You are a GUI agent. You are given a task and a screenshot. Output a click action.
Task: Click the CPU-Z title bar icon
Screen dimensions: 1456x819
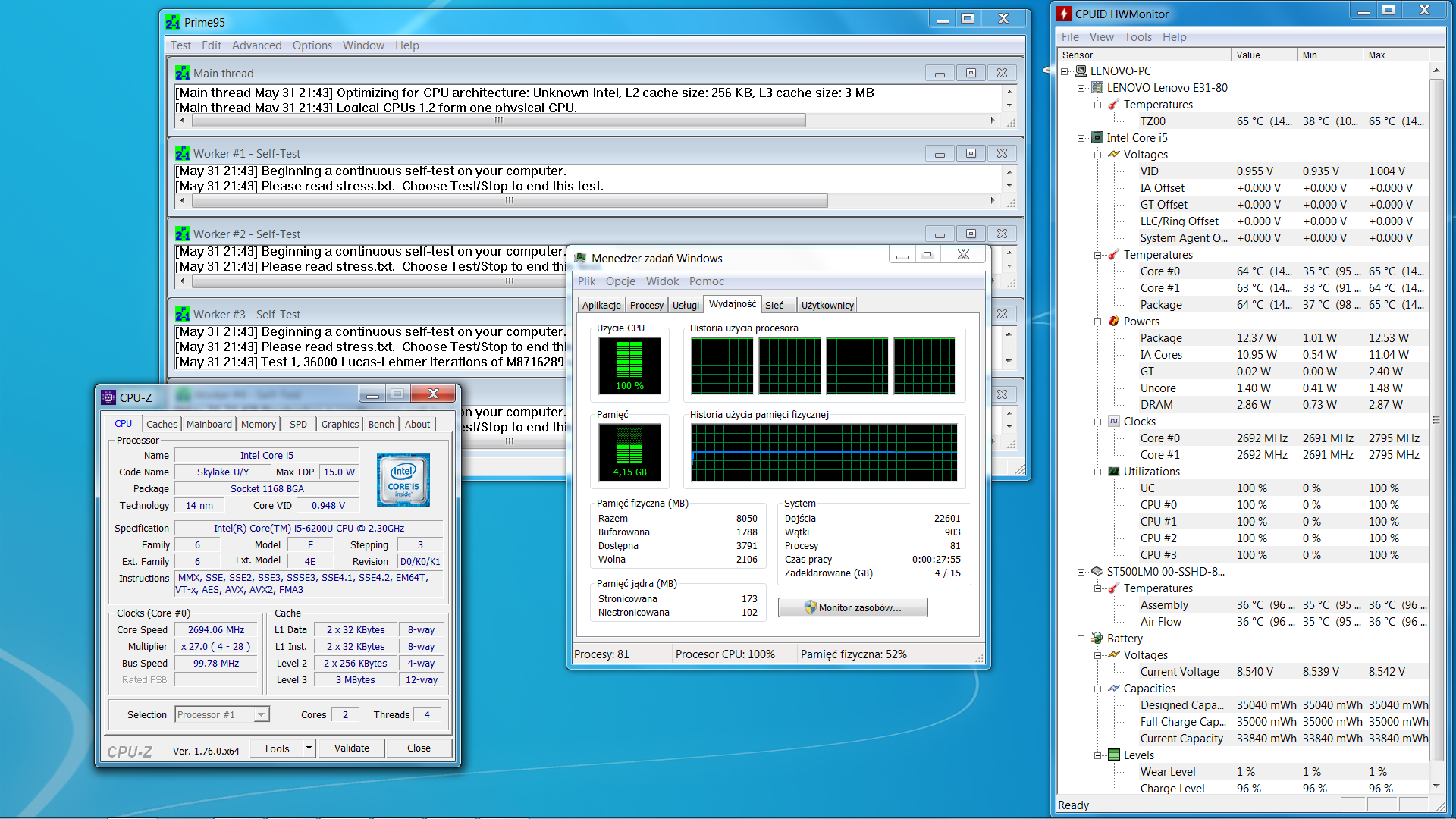point(108,397)
